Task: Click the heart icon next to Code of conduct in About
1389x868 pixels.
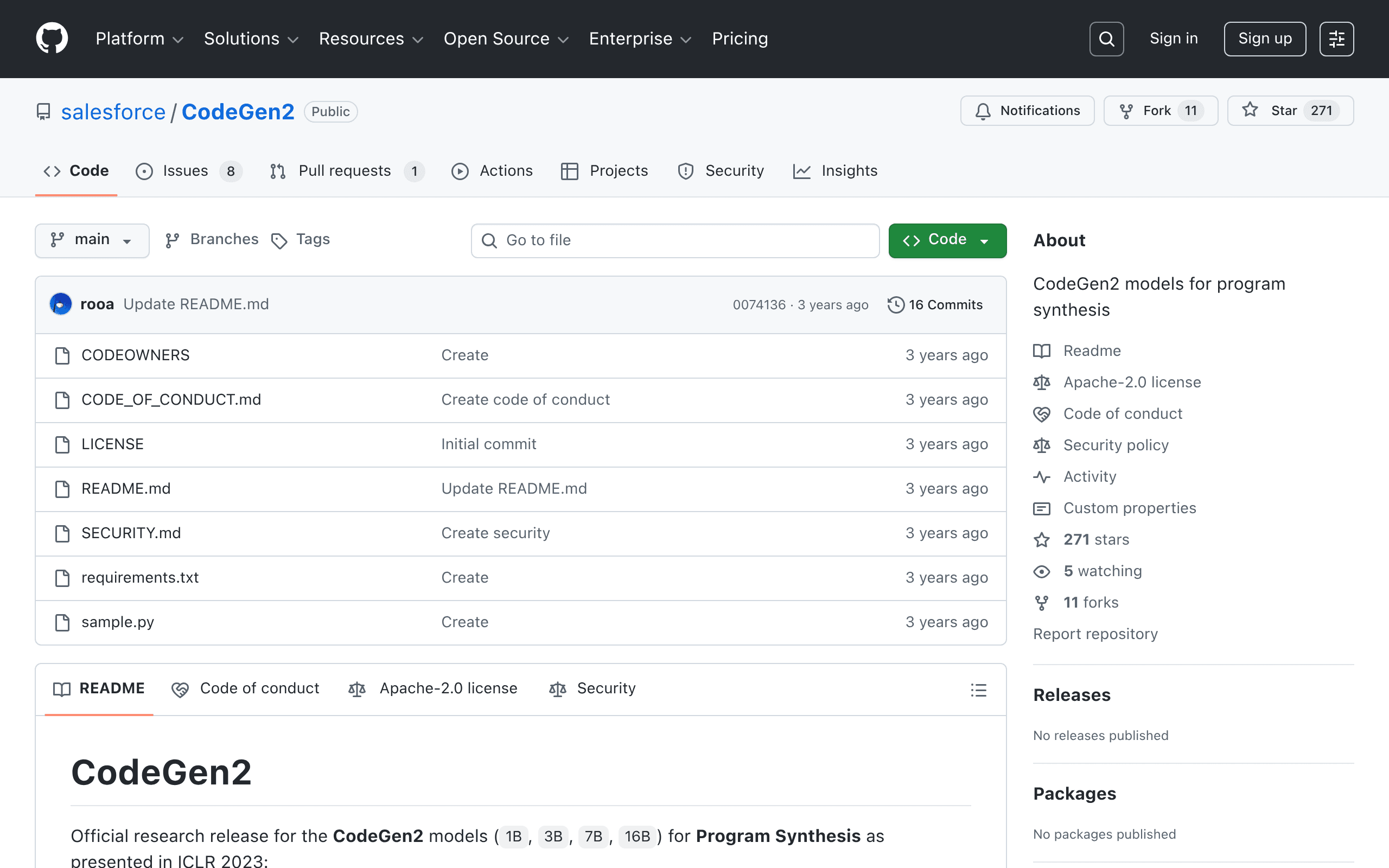Action: point(1042,414)
